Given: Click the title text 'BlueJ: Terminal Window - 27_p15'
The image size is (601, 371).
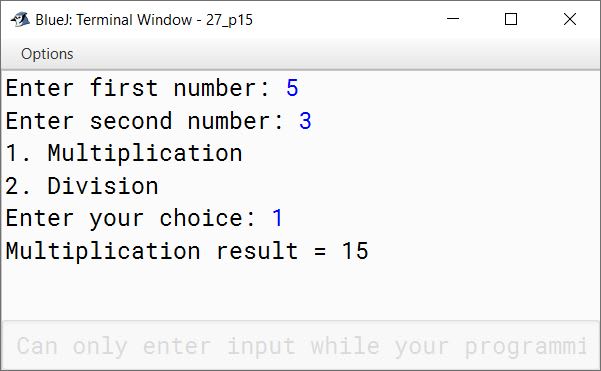Looking at the screenshot, I should click(144, 20).
